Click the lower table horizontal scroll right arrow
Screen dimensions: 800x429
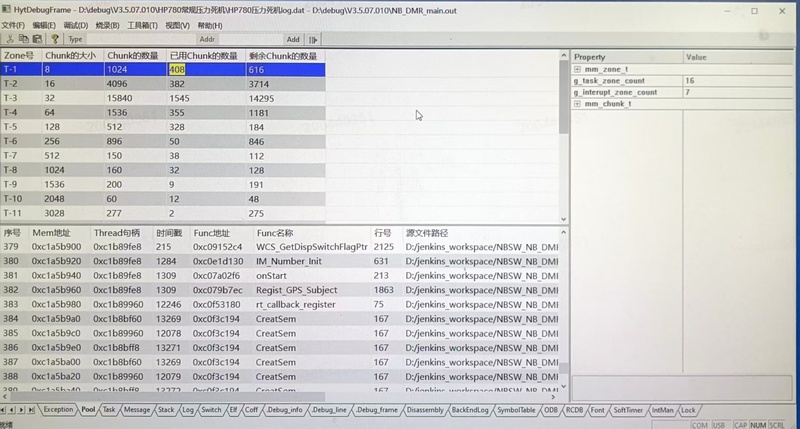point(553,396)
